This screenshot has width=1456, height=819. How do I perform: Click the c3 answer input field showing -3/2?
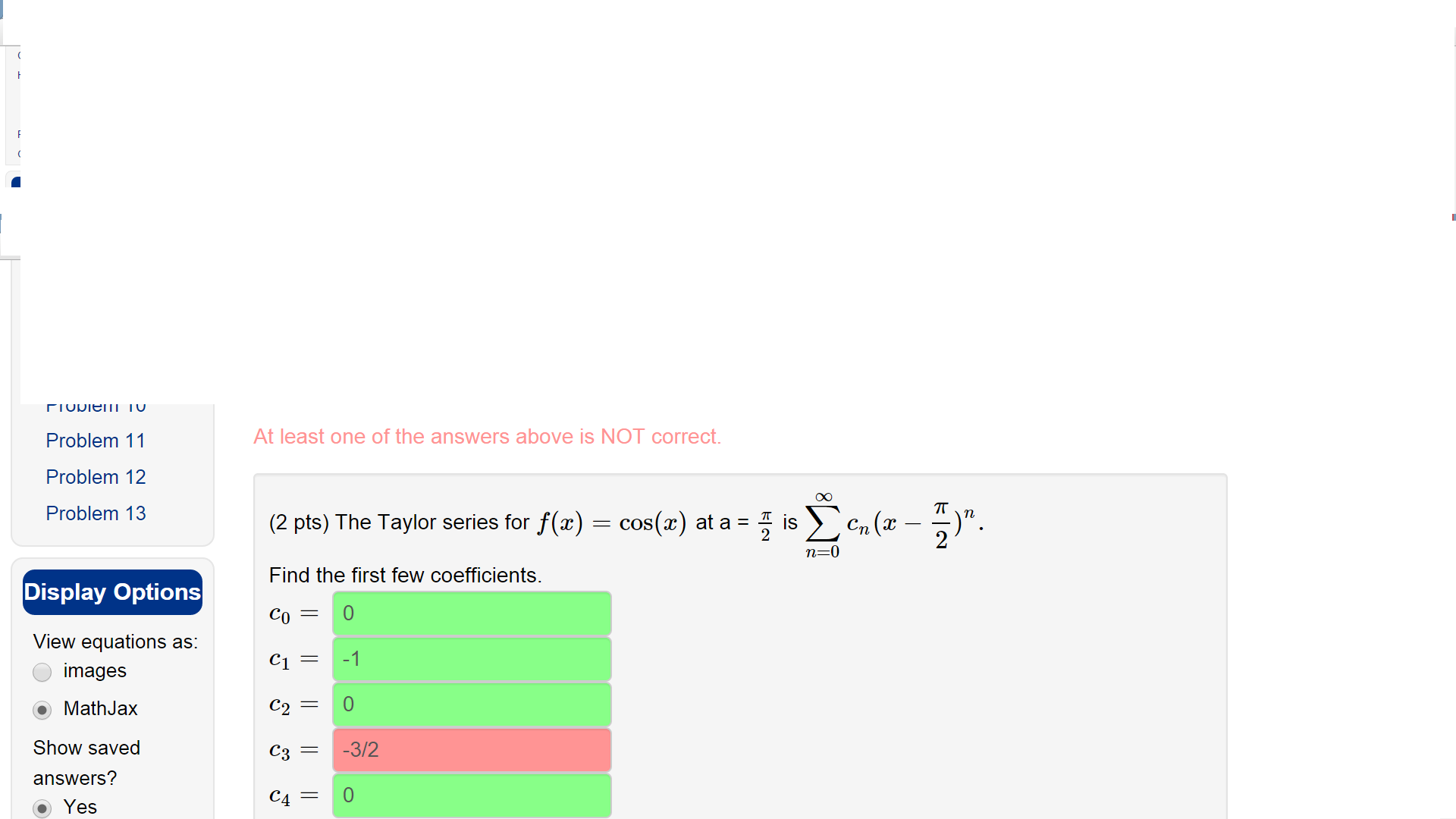(x=471, y=750)
